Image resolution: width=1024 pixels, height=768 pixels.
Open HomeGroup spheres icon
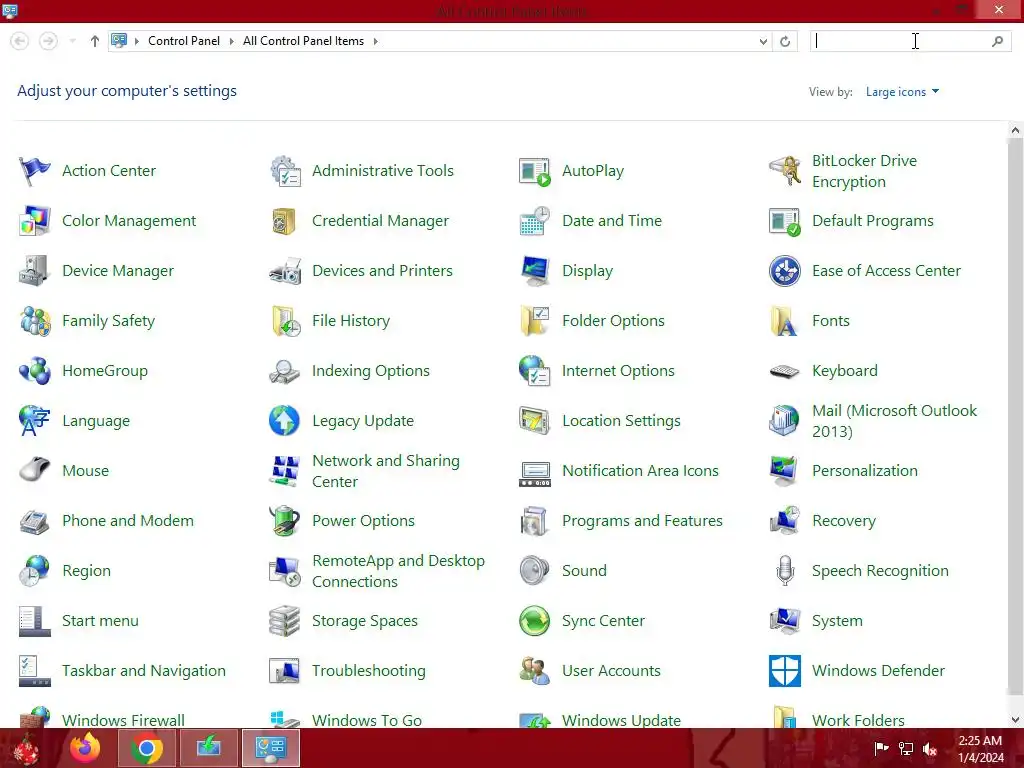35,371
